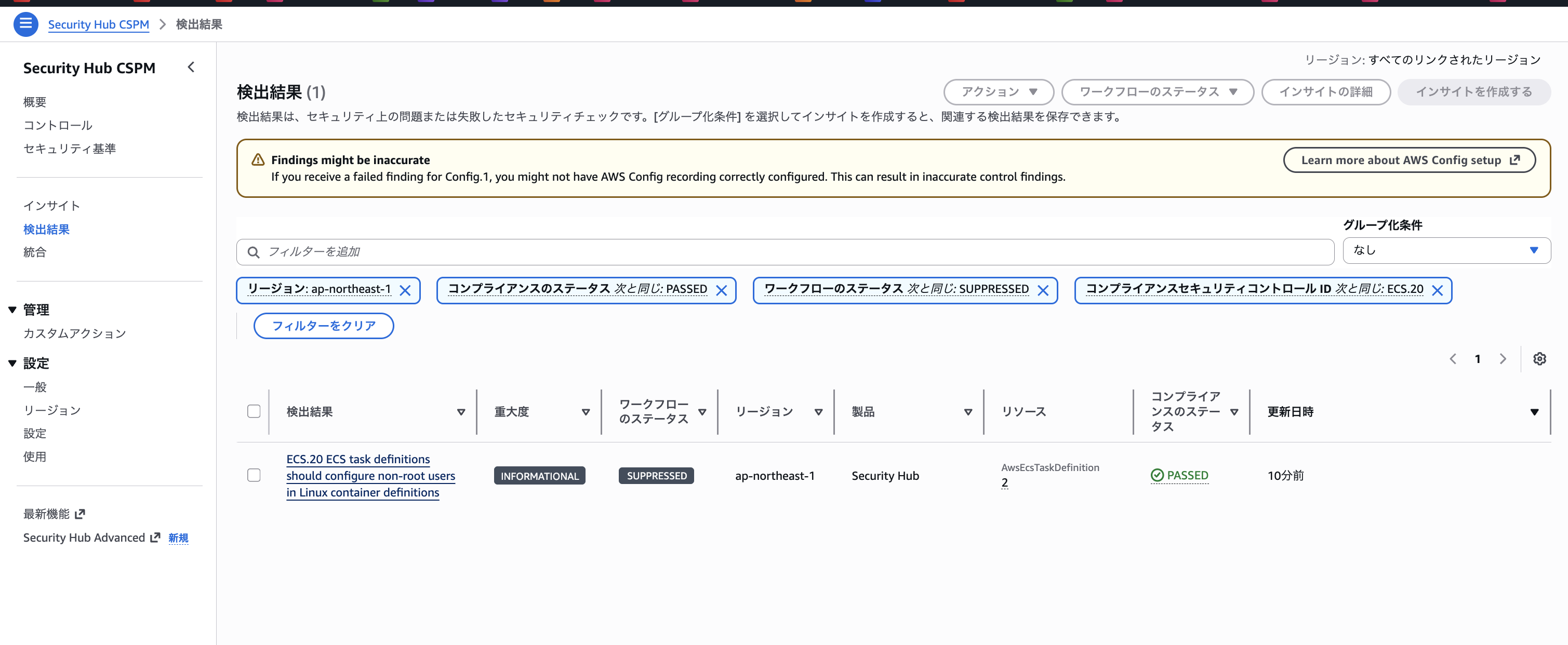Click the PASSED compliance status text
Screen dimensions: 1568x645
(x=1187, y=475)
